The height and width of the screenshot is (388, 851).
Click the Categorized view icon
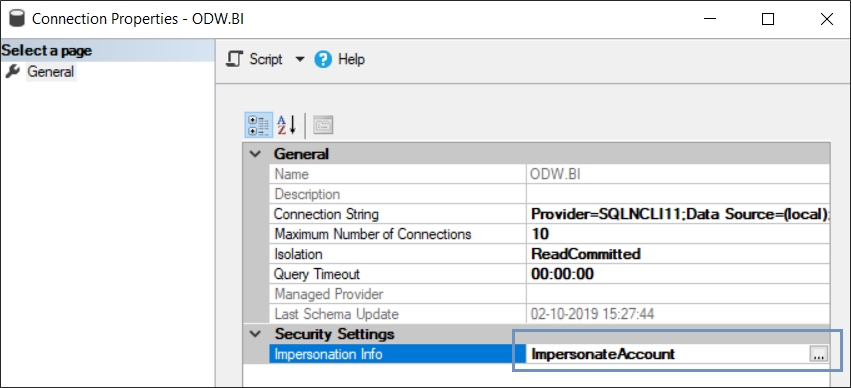(259, 125)
